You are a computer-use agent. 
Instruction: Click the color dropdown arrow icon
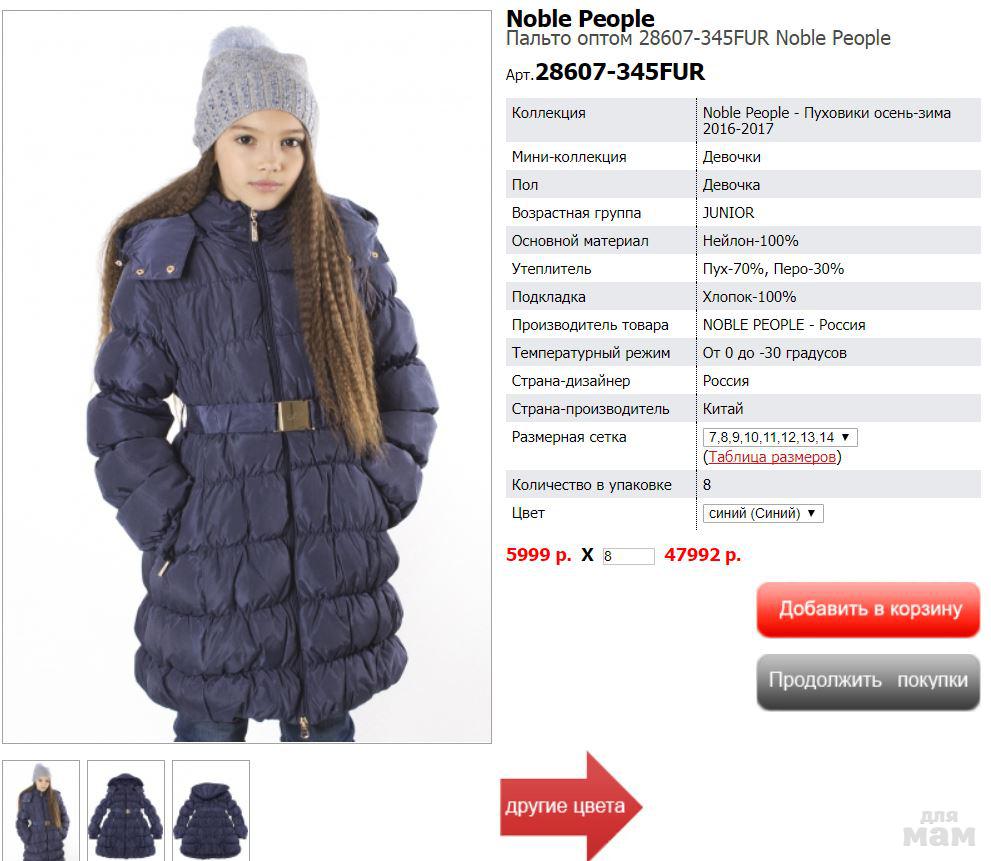(x=811, y=513)
